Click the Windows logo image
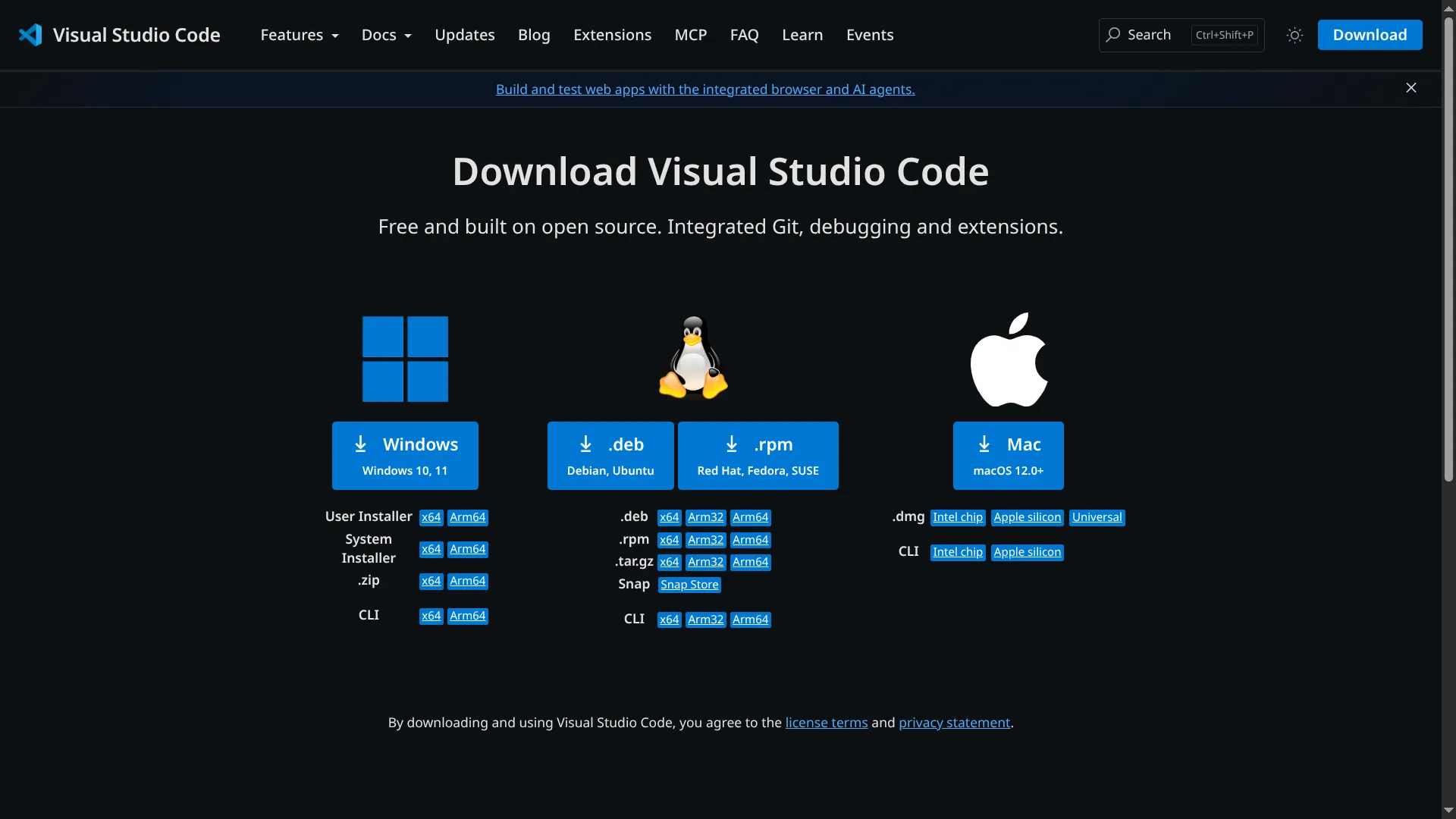This screenshot has width=1456, height=819. 405,359
